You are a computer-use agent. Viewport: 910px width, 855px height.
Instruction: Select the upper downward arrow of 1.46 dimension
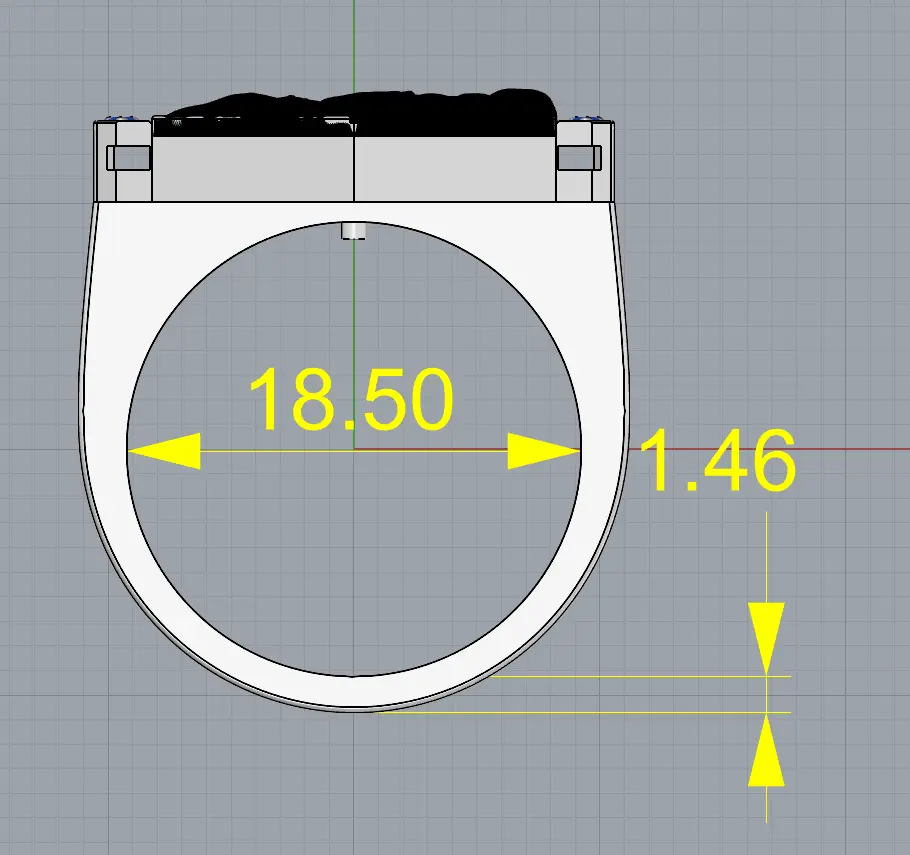766,637
